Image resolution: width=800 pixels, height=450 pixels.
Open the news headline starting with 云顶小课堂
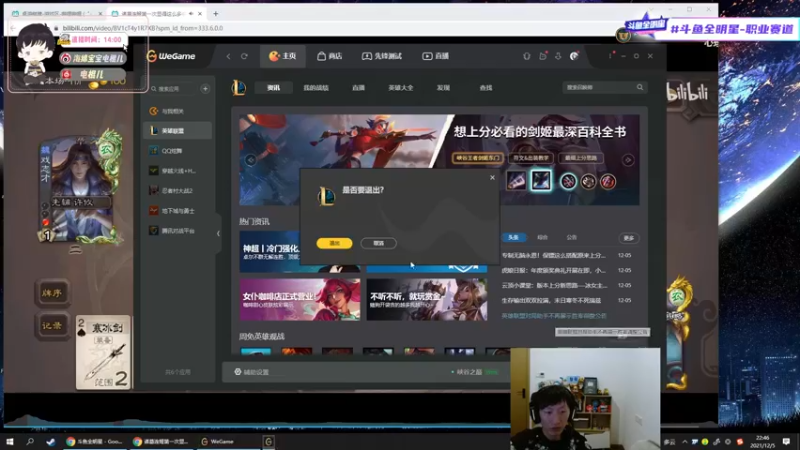click(x=555, y=285)
